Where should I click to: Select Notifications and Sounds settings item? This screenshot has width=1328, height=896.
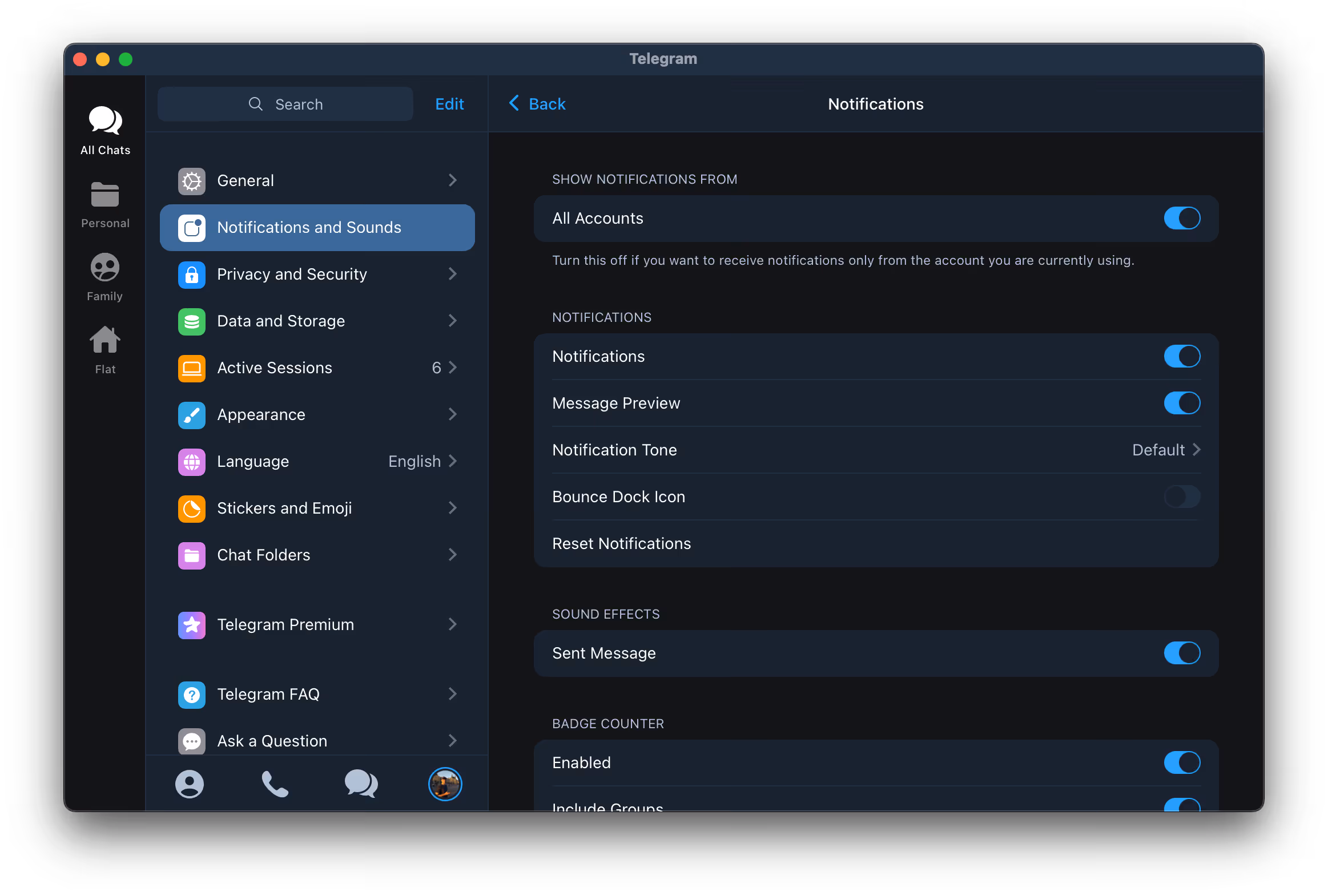[x=317, y=227]
